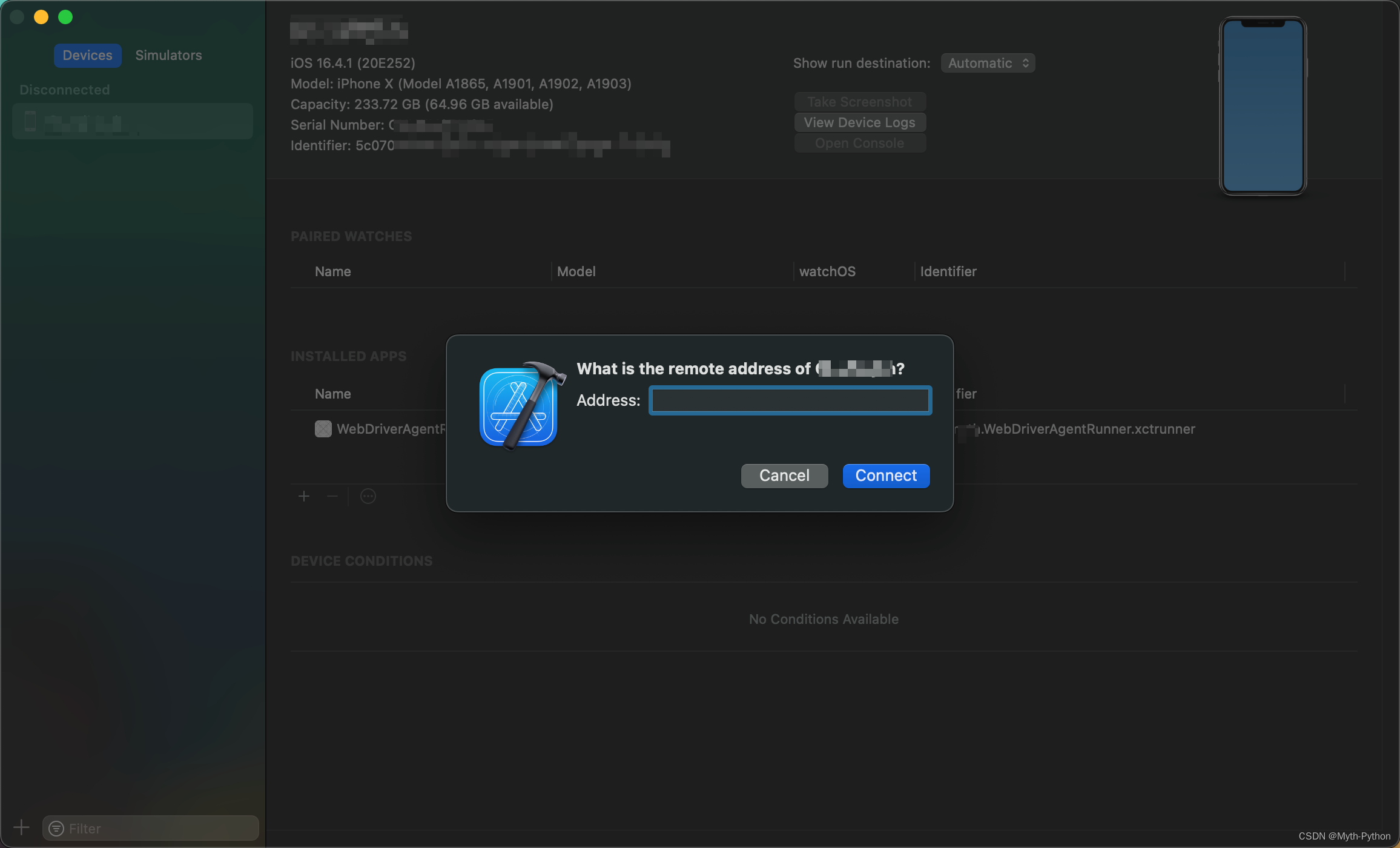Click View Device Logs button
The height and width of the screenshot is (848, 1400).
point(859,122)
